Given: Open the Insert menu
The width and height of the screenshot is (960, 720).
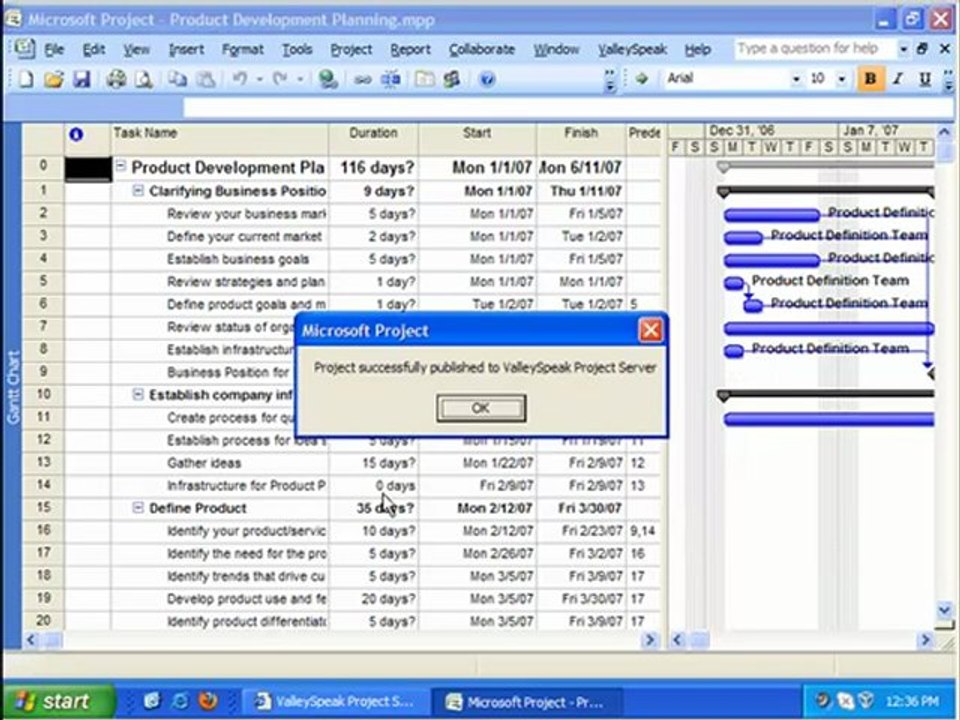Looking at the screenshot, I should pyautogui.click(x=186, y=50).
